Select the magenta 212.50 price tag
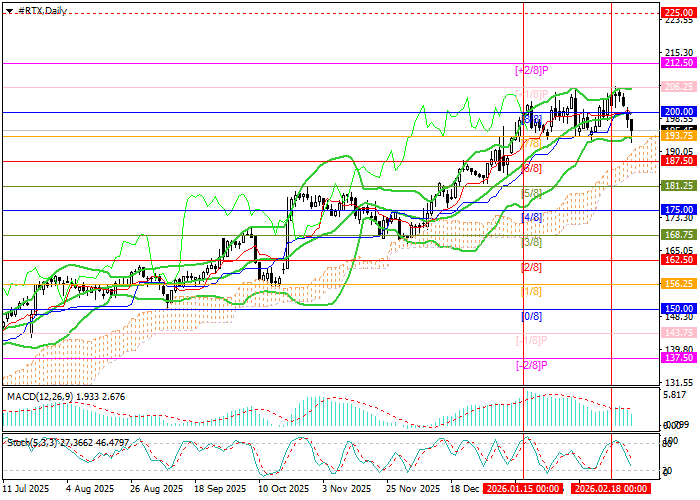 click(x=679, y=62)
